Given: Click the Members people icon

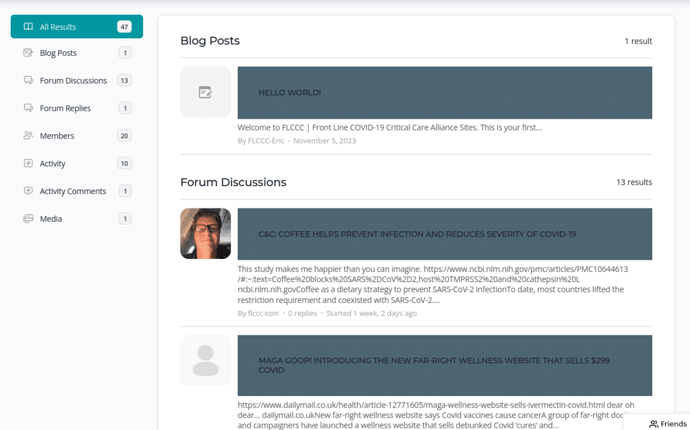Looking at the screenshot, I should click(28, 136).
